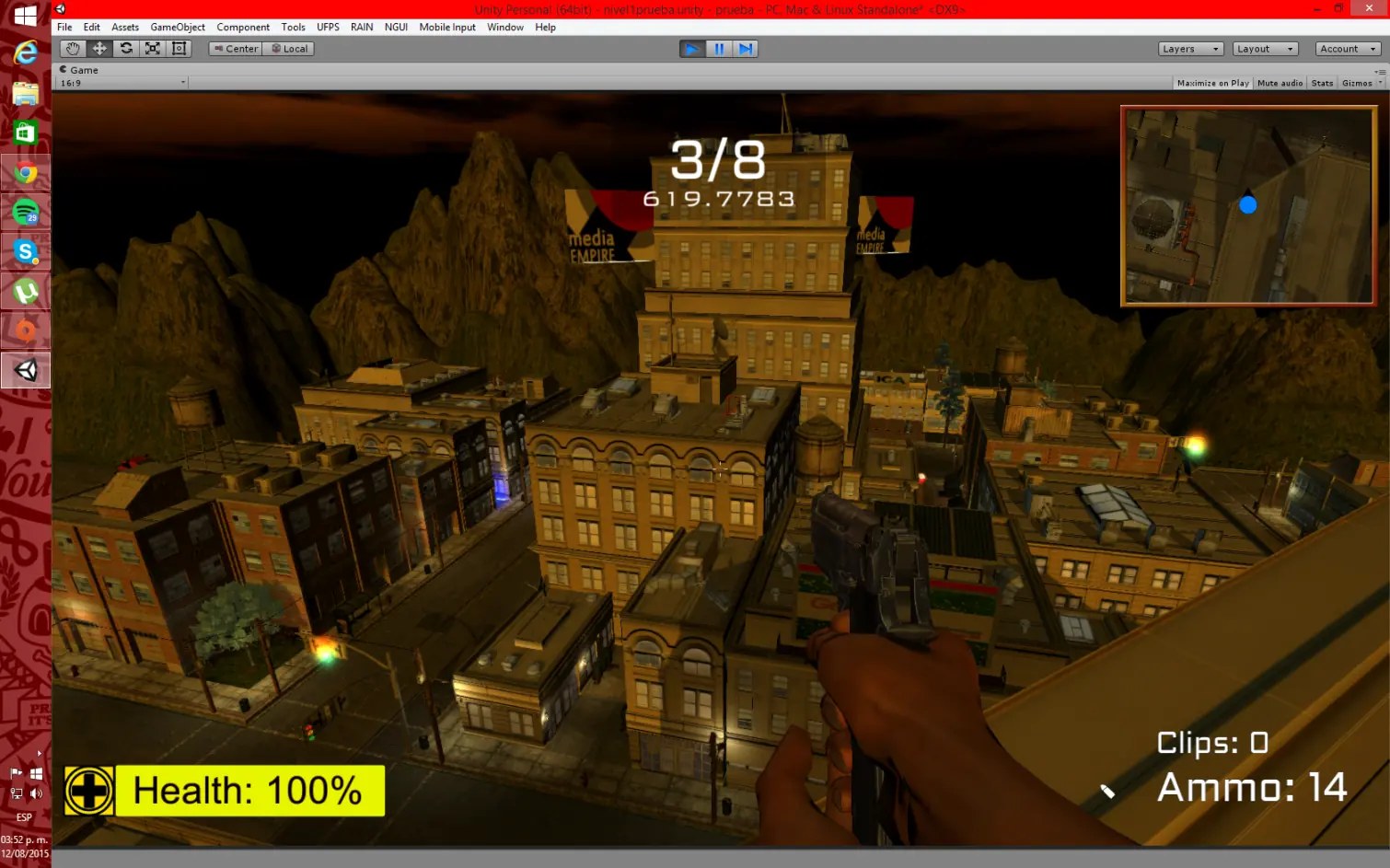This screenshot has height=868, width=1390.
Task: Switch to uTorrent in taskbar
Action: click(26, 292)
